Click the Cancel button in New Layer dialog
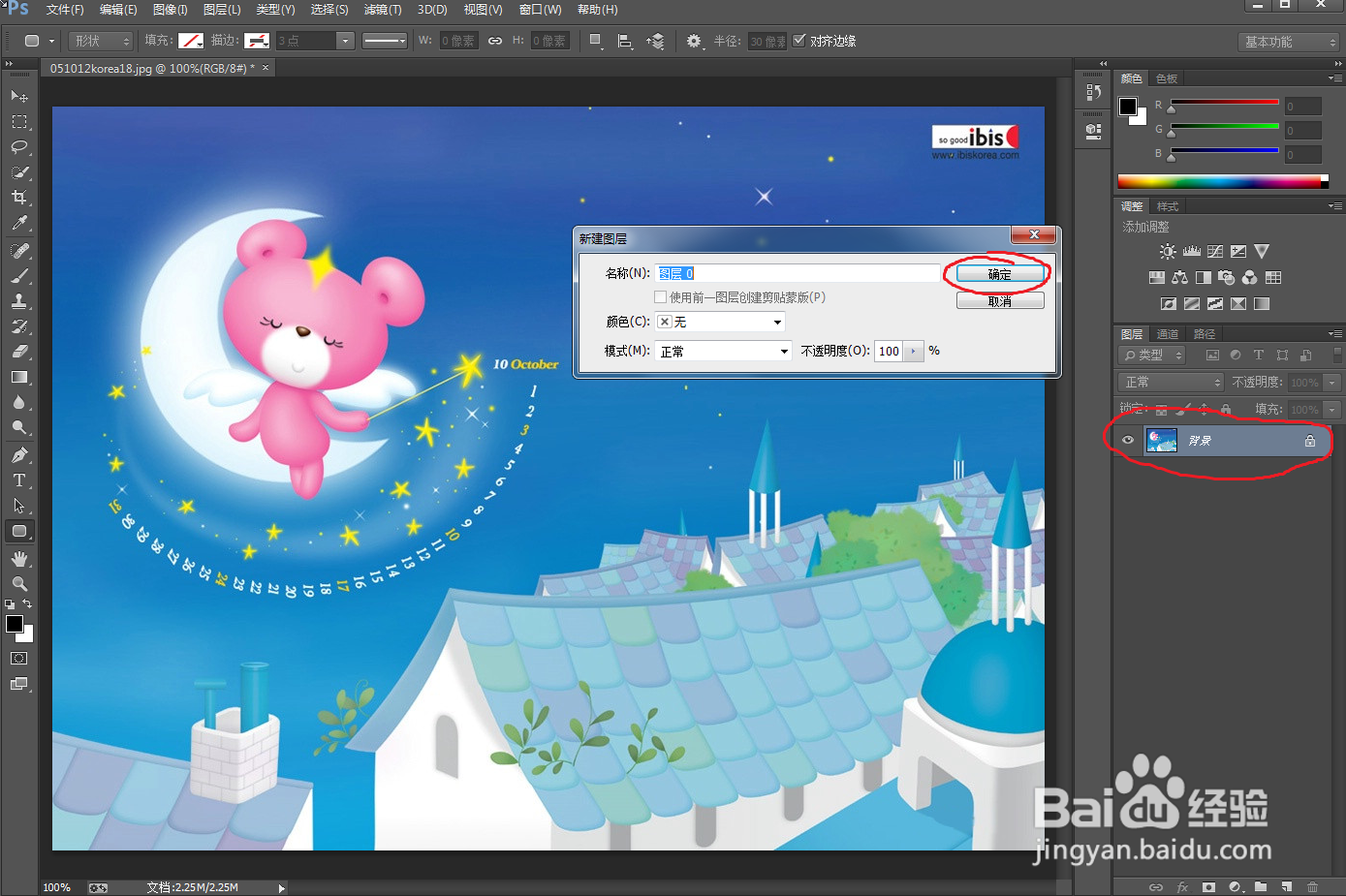The height and width of the screenshot is (896, 1346). 1000,301
